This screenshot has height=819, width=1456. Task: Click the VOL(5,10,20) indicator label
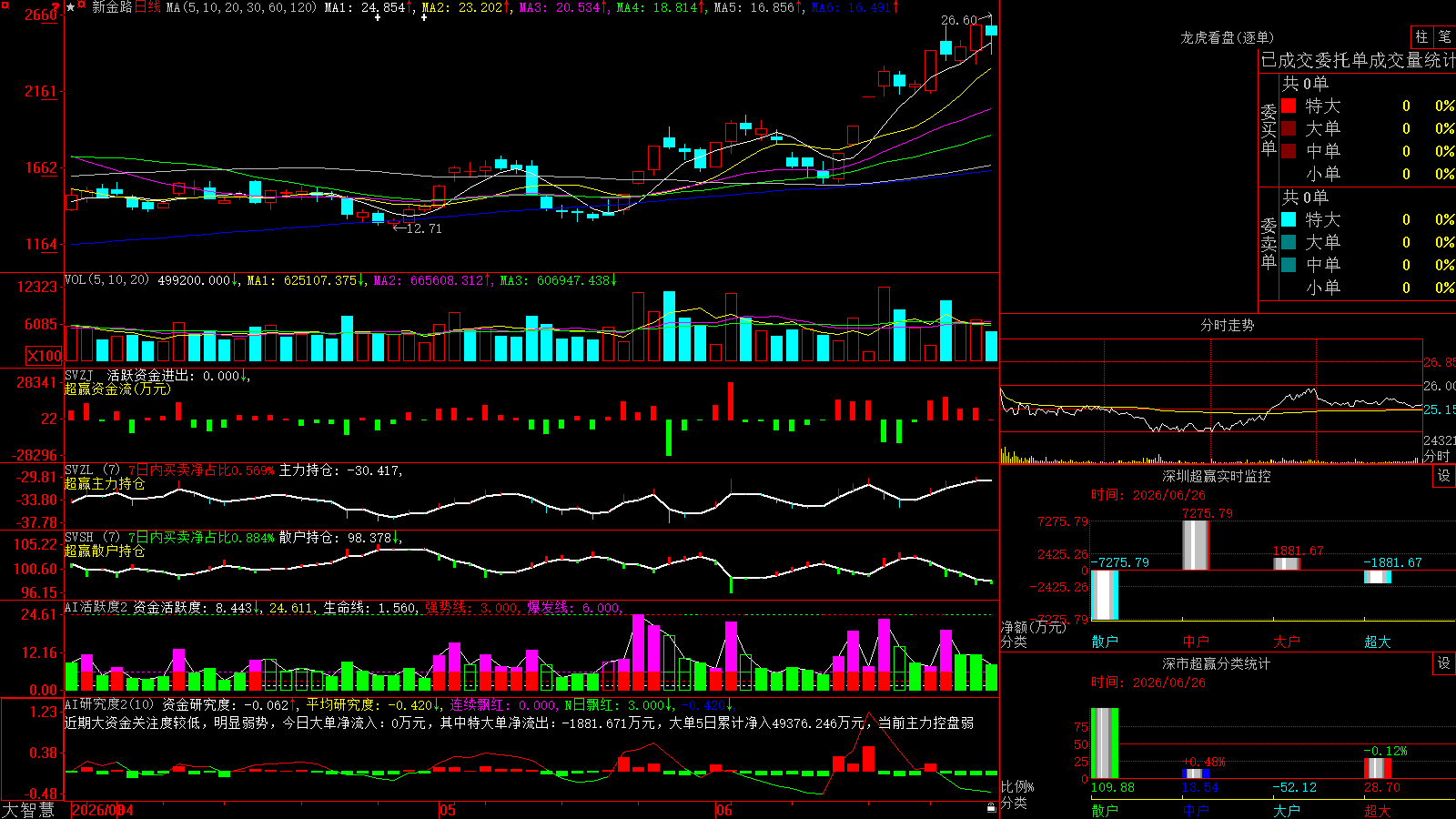106,280
